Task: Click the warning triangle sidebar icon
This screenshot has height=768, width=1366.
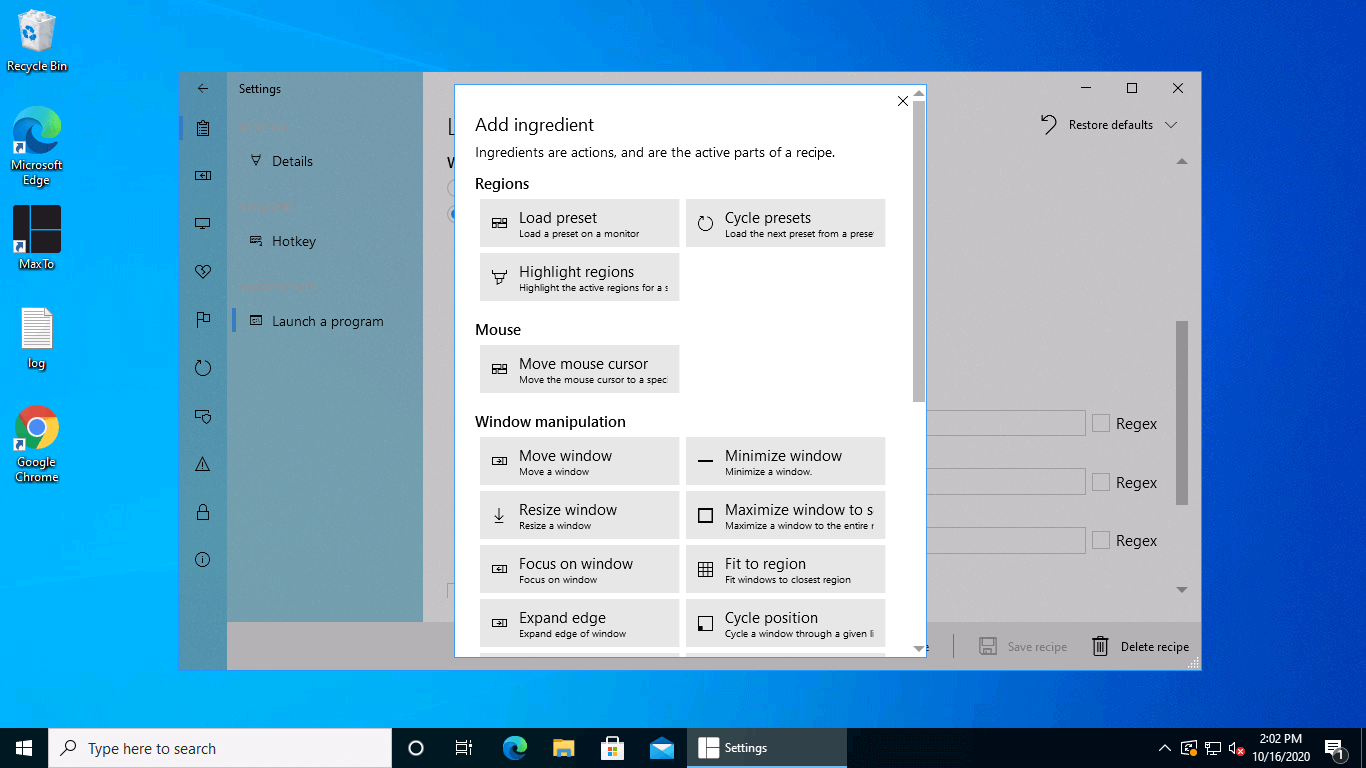Action: click(x=203, y=464)
